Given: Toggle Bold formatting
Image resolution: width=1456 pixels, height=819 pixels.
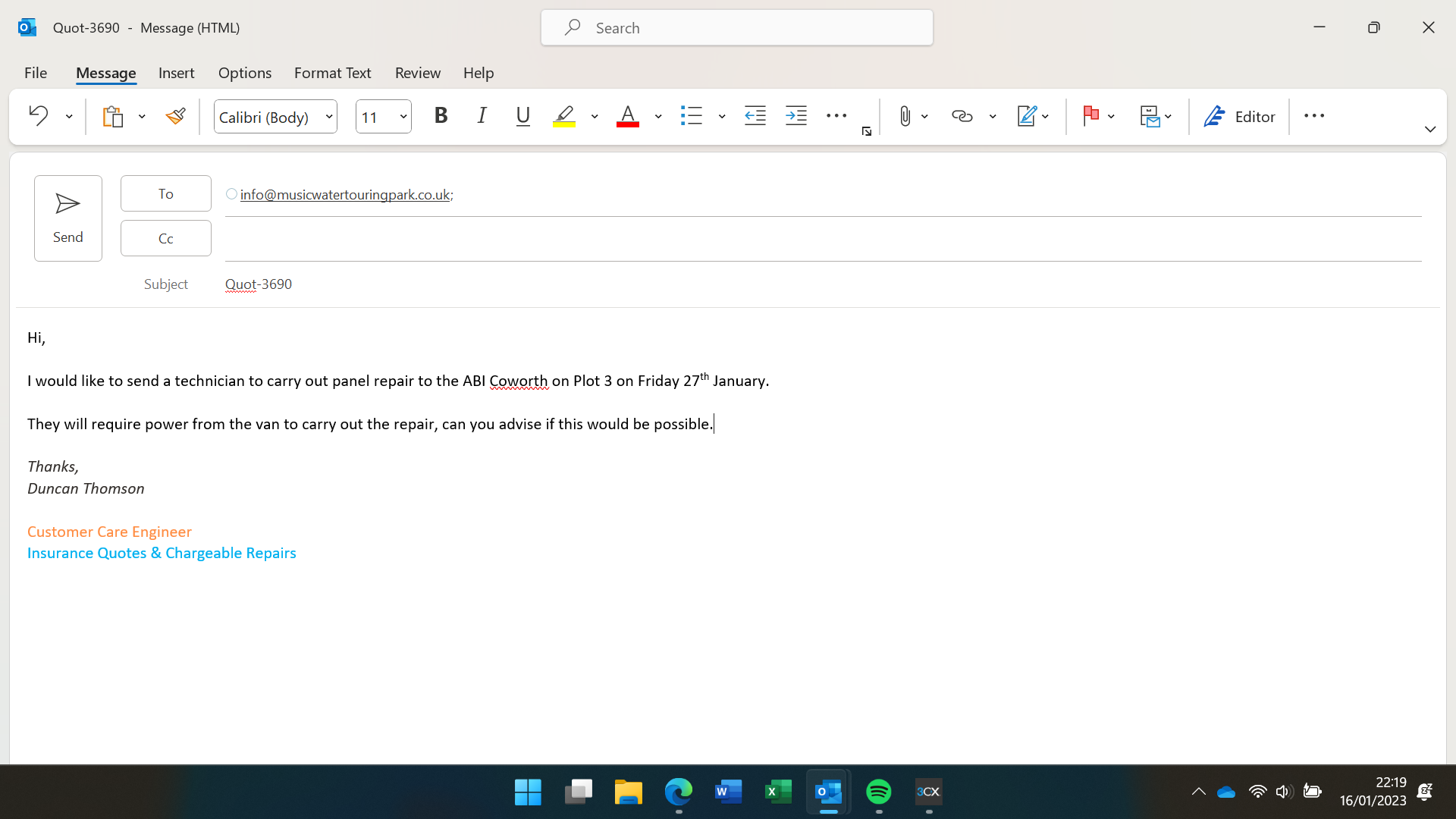Looking at the screenshot, I should 441,116.
